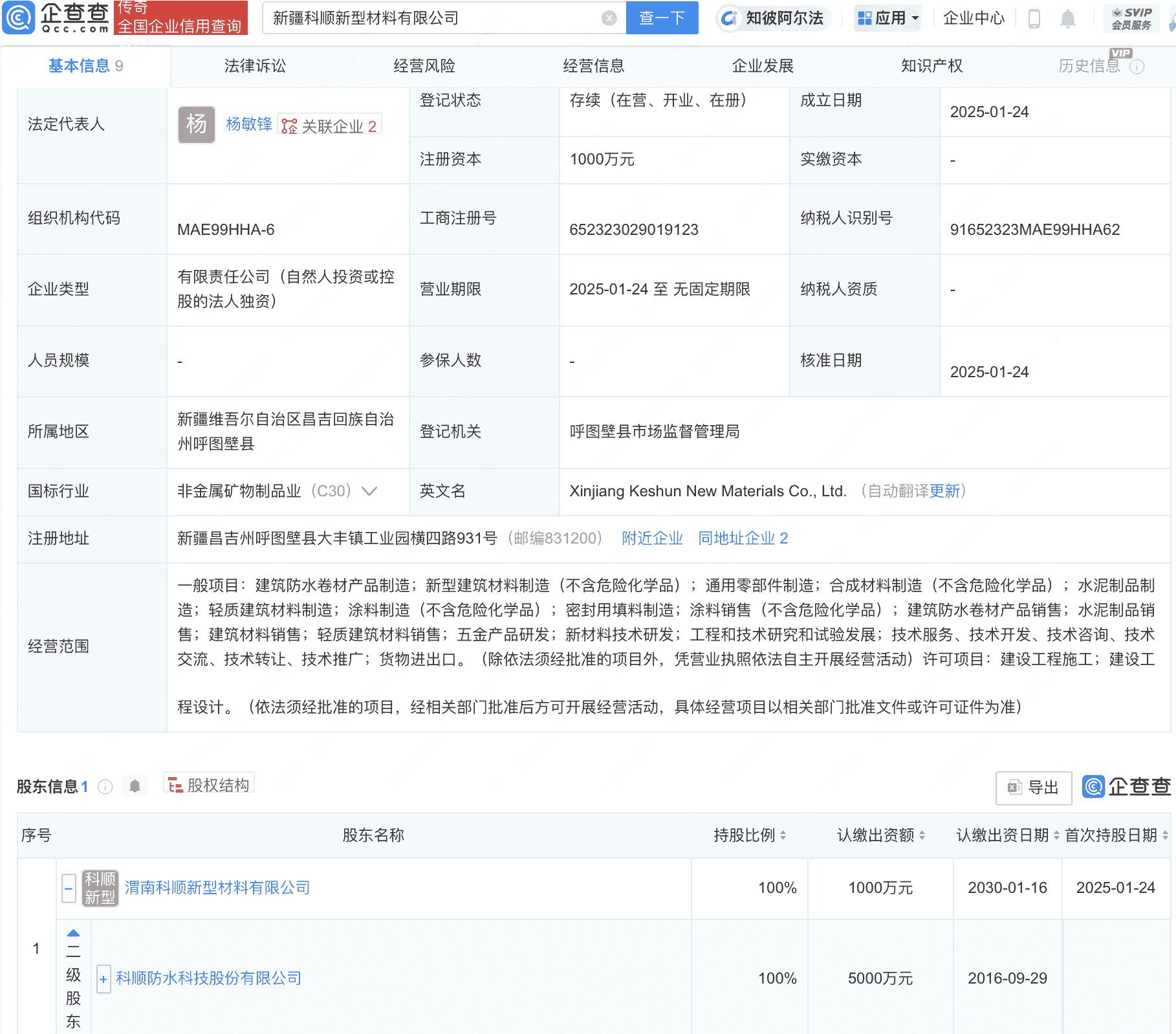
Task: Expand 国标行业 C30 details chevron
Action: tap(369, 492)
